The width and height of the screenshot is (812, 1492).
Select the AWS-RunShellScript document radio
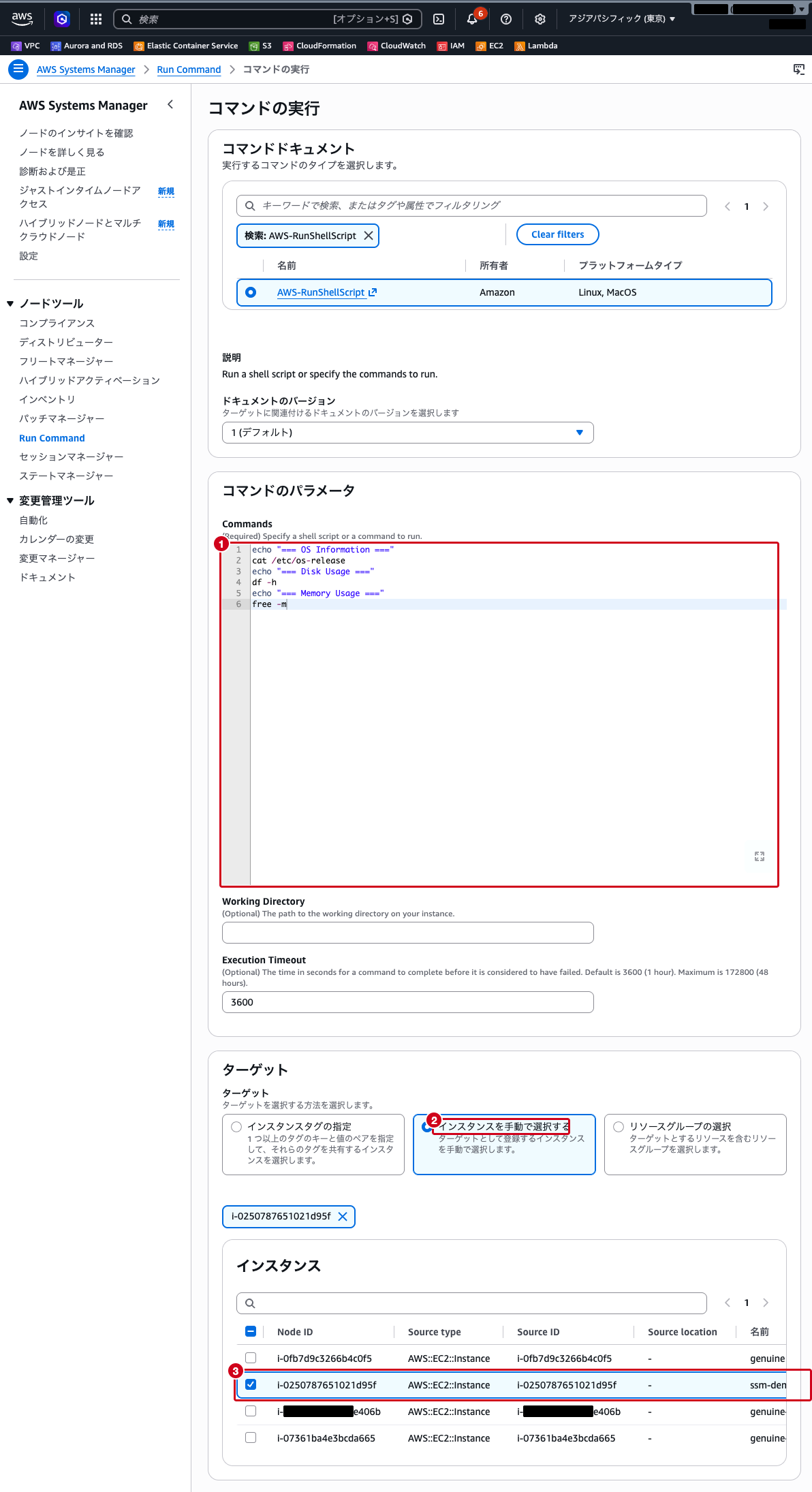pyautogui.click(x=251, y=292)
